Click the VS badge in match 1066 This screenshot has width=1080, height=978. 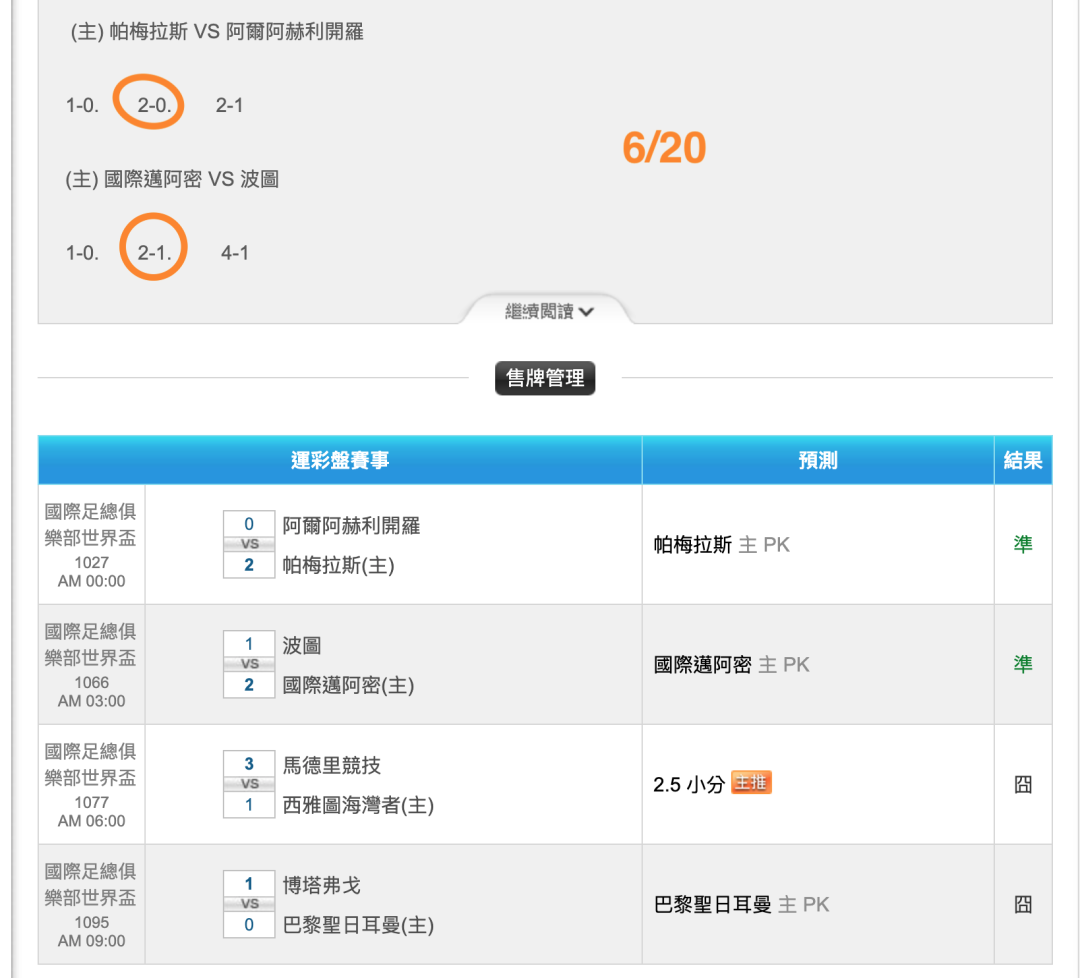point(249,664)
